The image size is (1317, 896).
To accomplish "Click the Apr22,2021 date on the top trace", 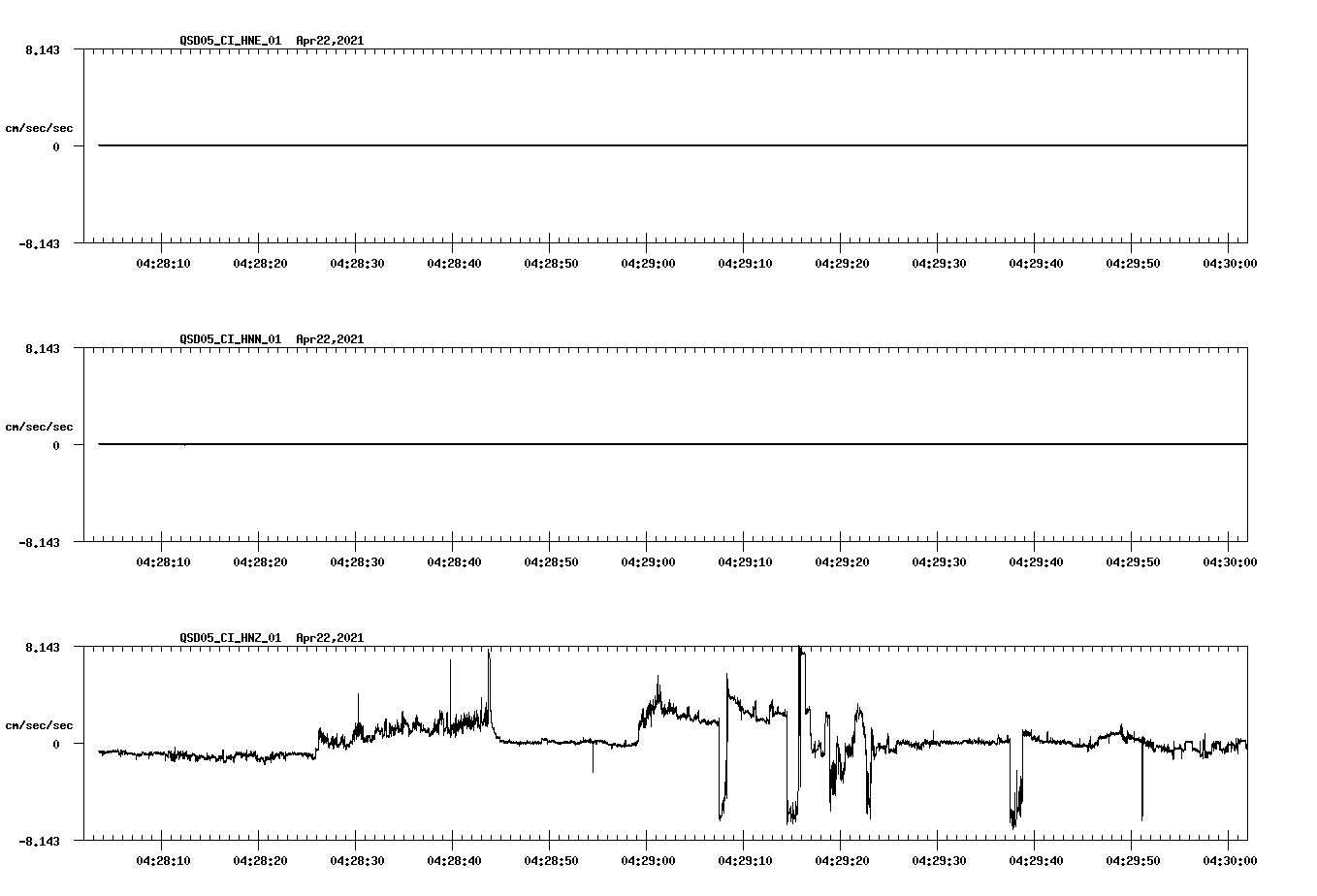I will [x=329, y=41].
